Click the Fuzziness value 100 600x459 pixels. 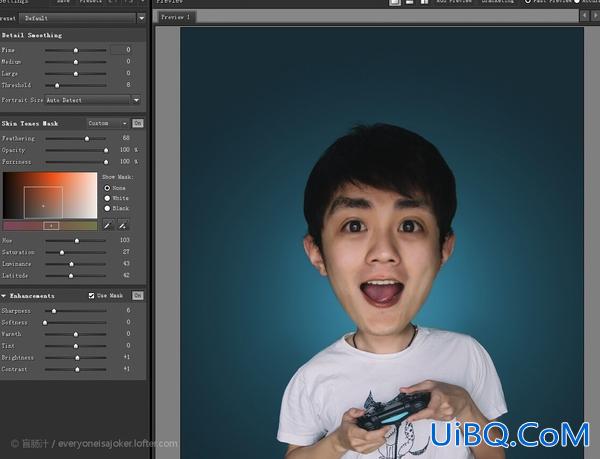[x=125, y=161]
